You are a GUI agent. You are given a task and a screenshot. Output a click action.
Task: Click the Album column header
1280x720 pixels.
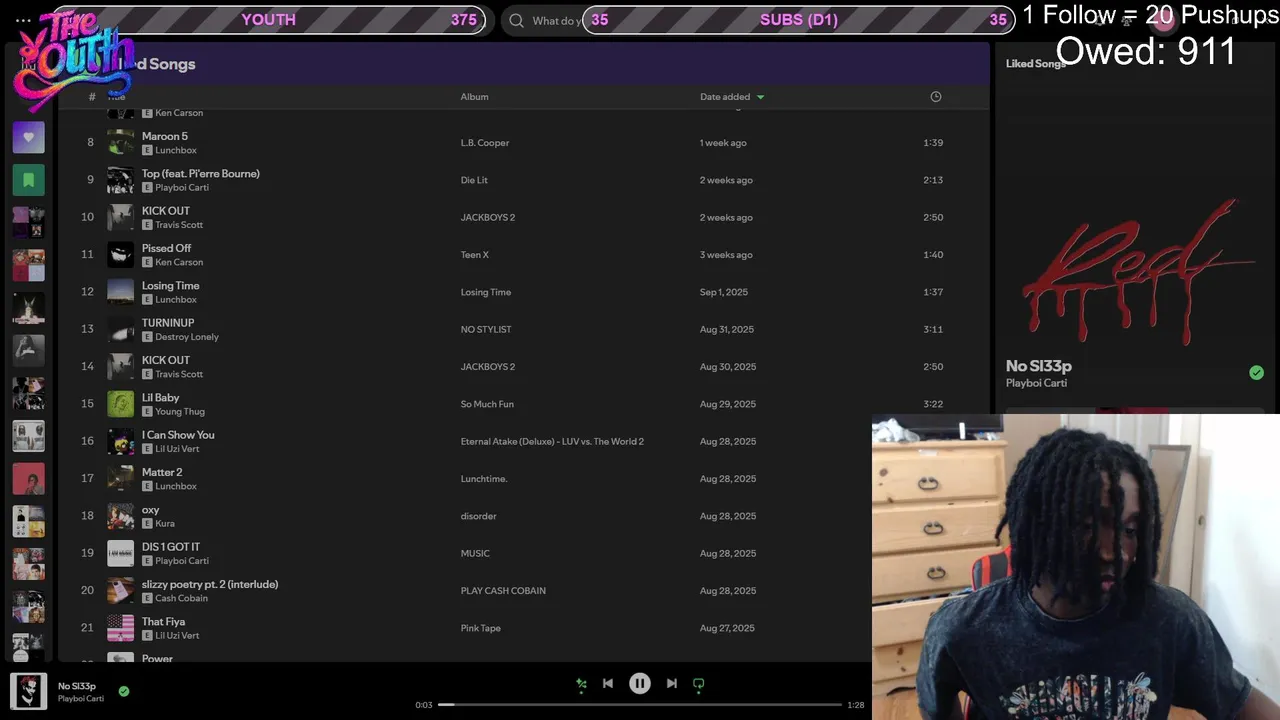point(474,97)
